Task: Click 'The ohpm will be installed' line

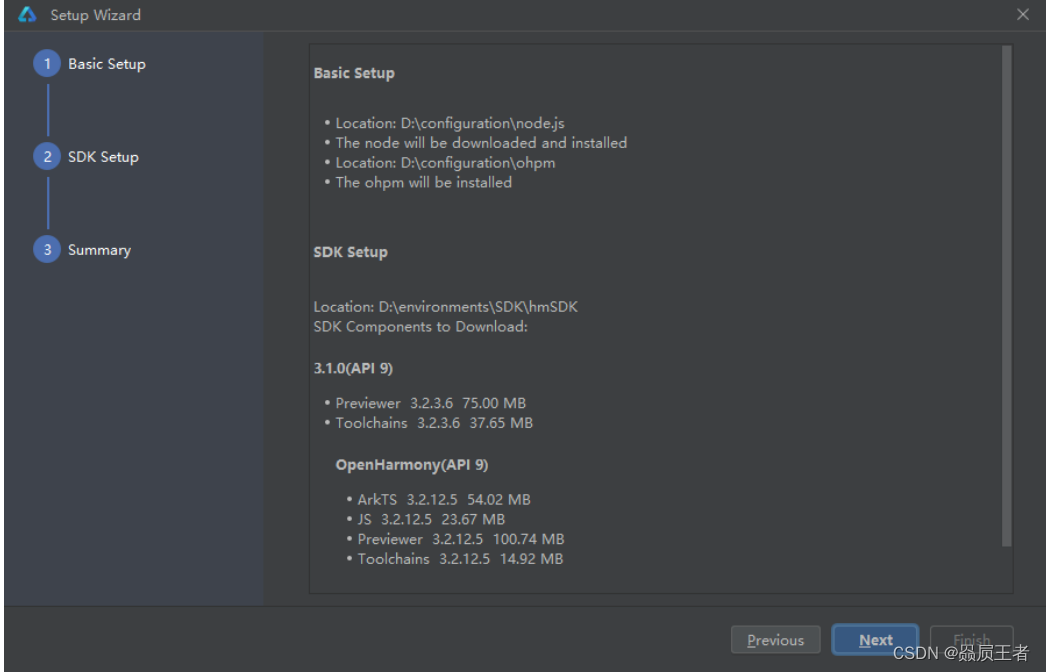Action: [x=424, y=182]
